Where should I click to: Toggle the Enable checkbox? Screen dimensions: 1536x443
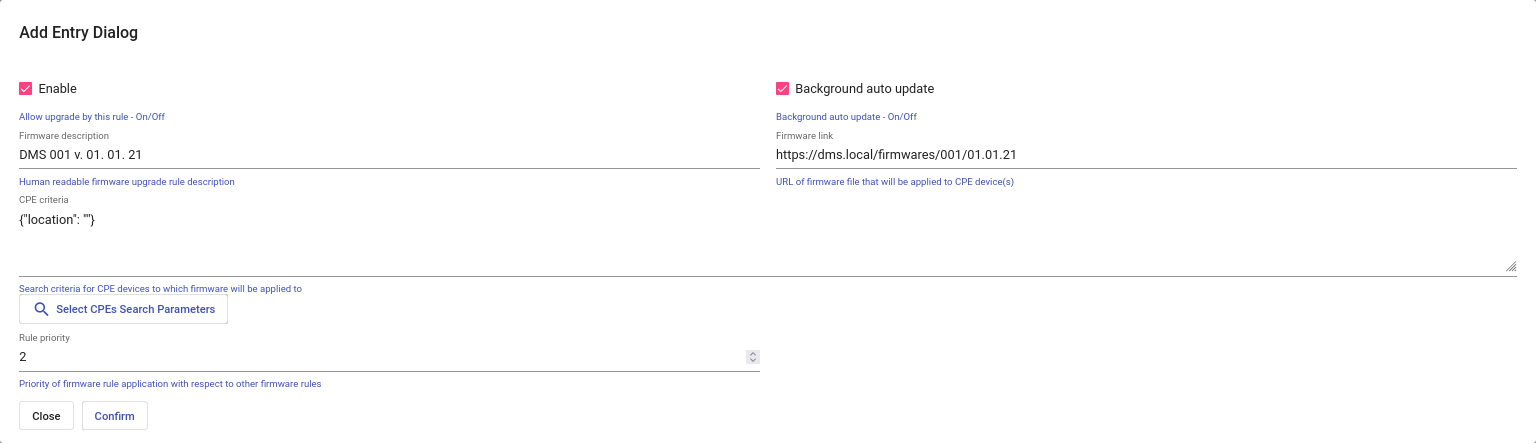tap(26, 89)
